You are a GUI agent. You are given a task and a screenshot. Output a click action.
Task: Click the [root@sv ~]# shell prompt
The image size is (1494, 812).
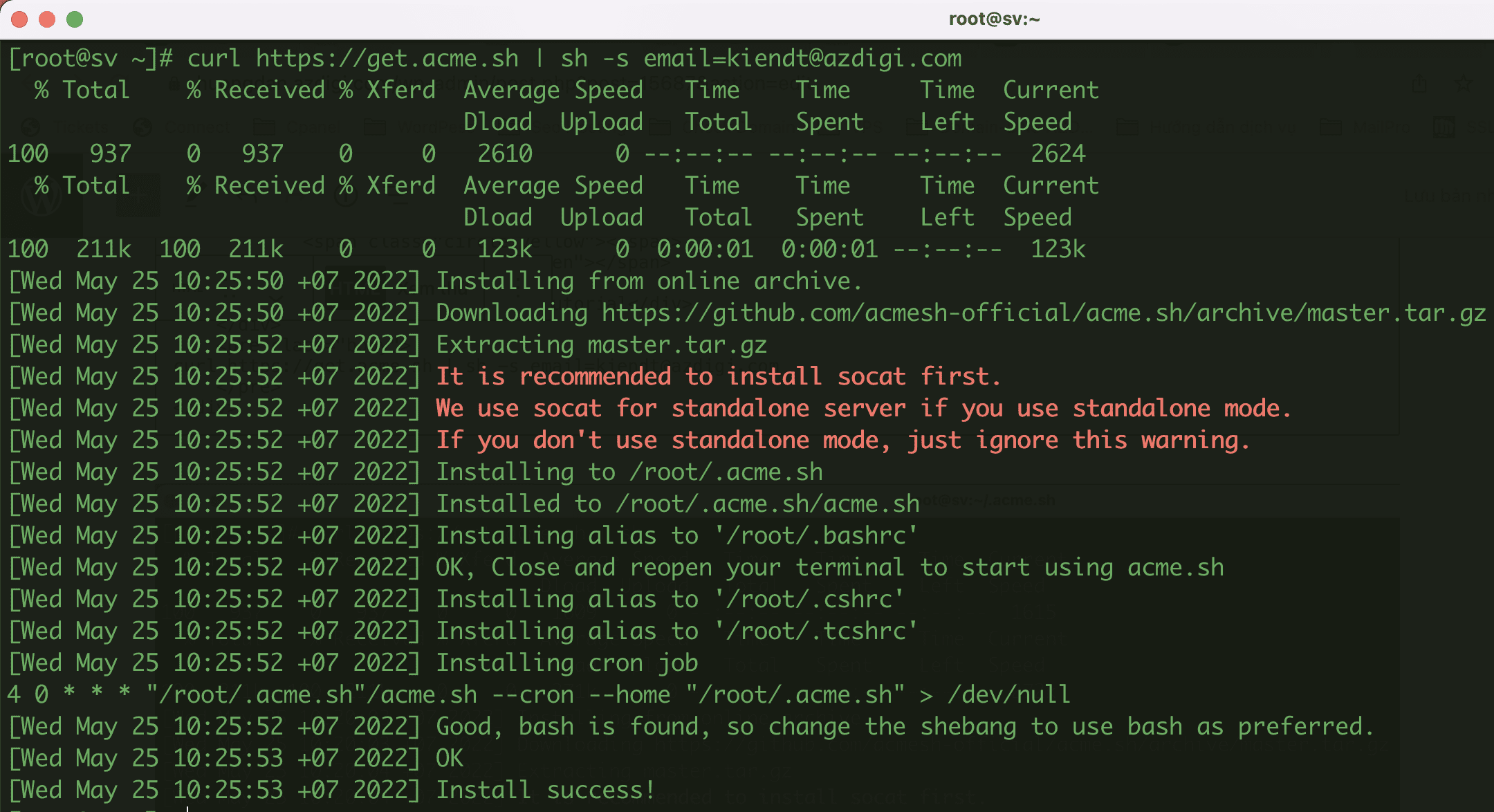(x=90, y=59)
